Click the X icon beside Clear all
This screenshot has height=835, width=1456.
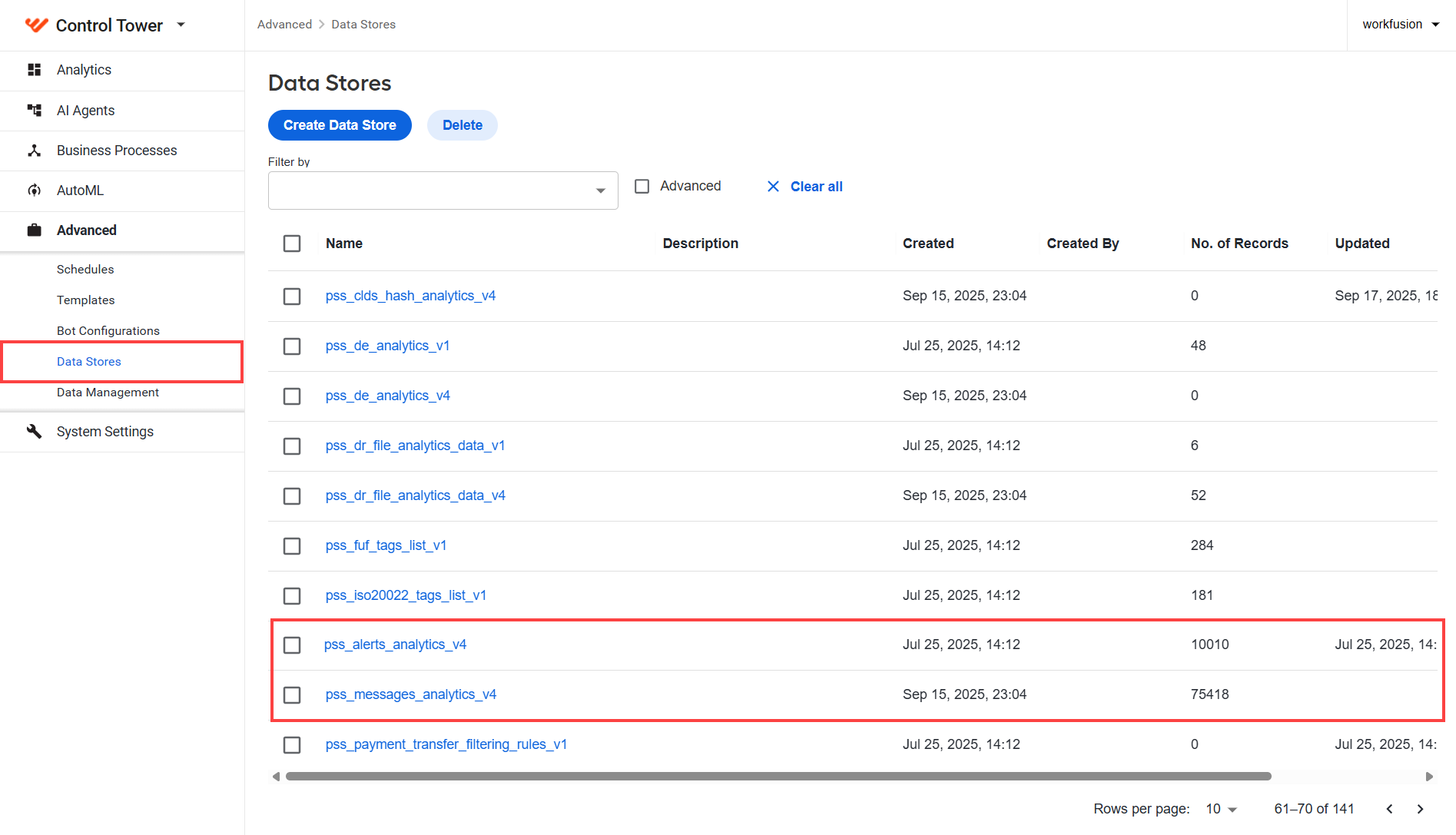[773, 187]
